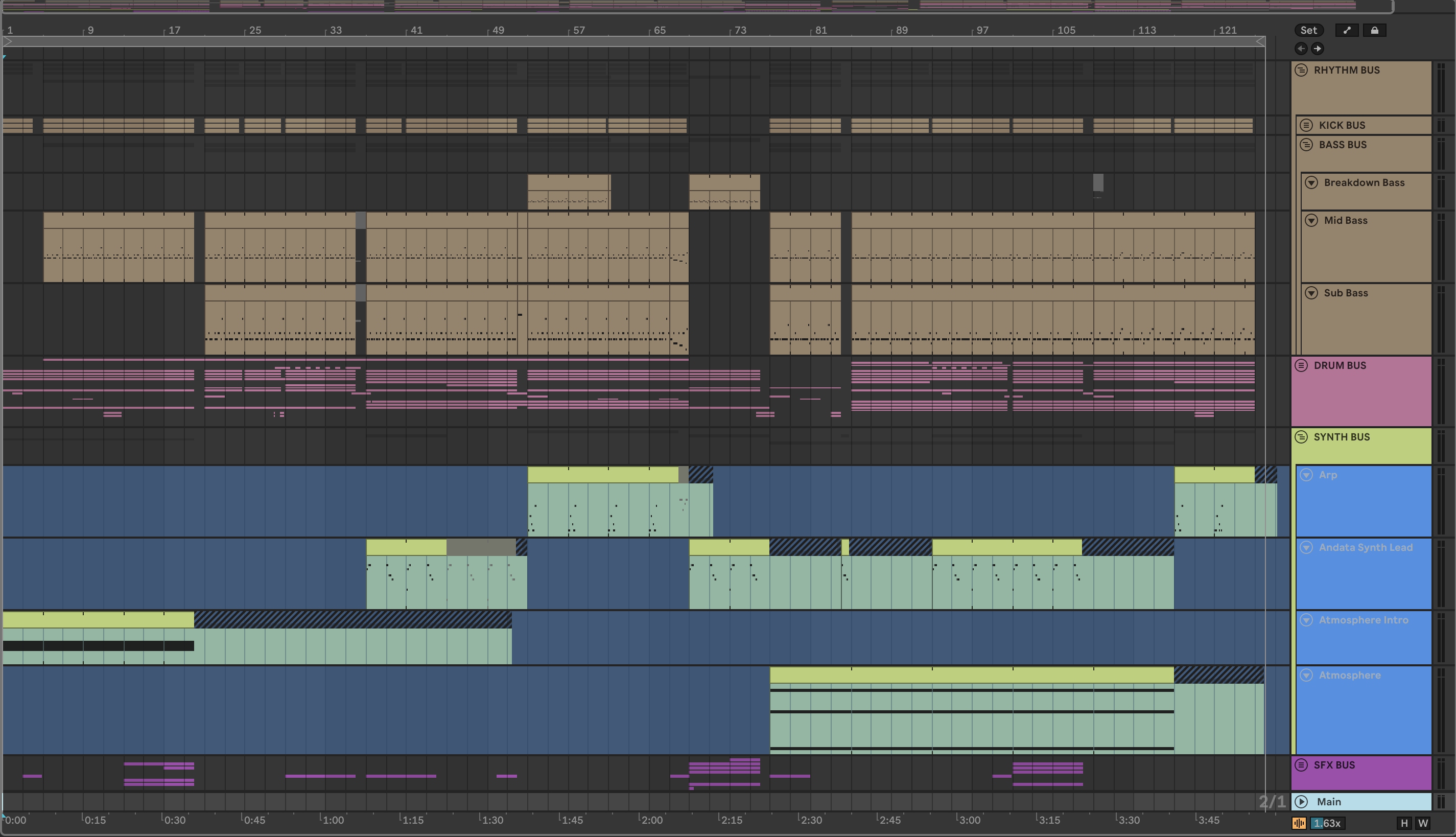
Task: Select the Atmosphere Intro track name
Action: 1363,620
